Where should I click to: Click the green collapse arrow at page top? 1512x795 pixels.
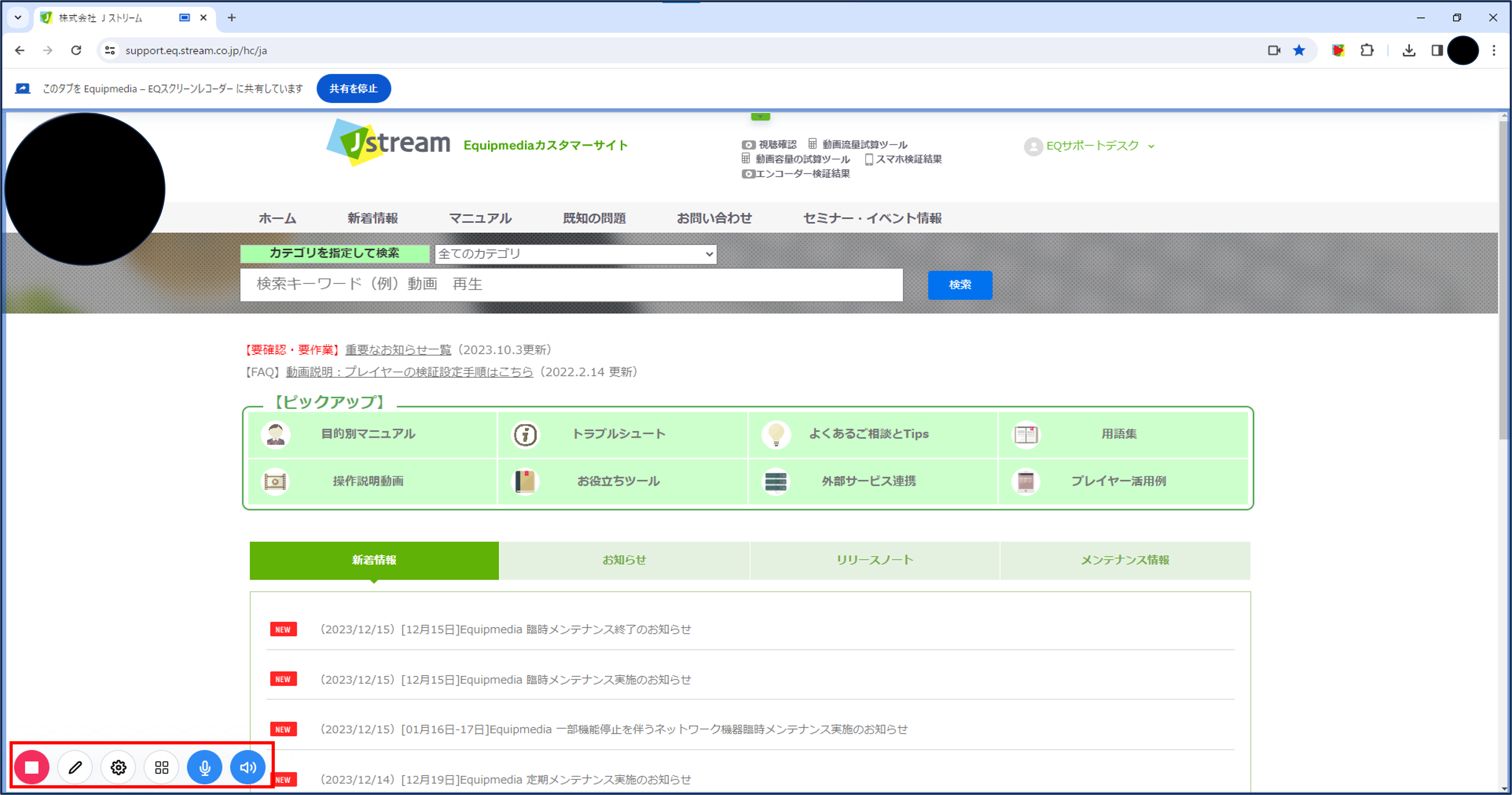tap(760, 117)
